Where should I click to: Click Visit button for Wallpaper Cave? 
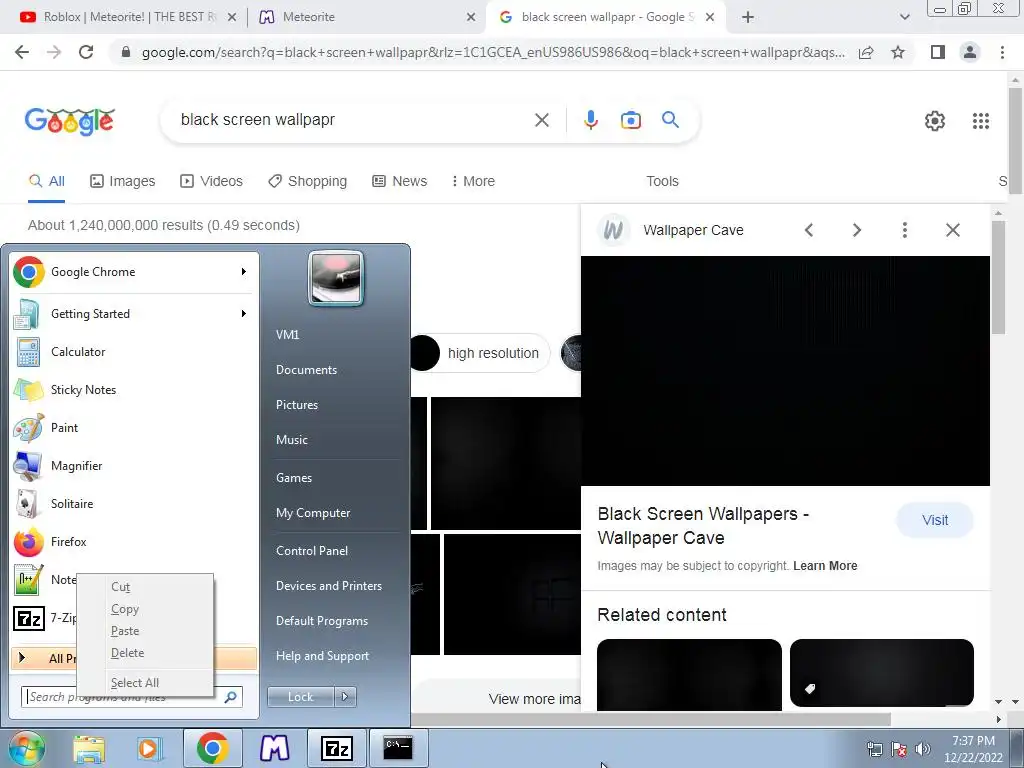click(935, 520)
